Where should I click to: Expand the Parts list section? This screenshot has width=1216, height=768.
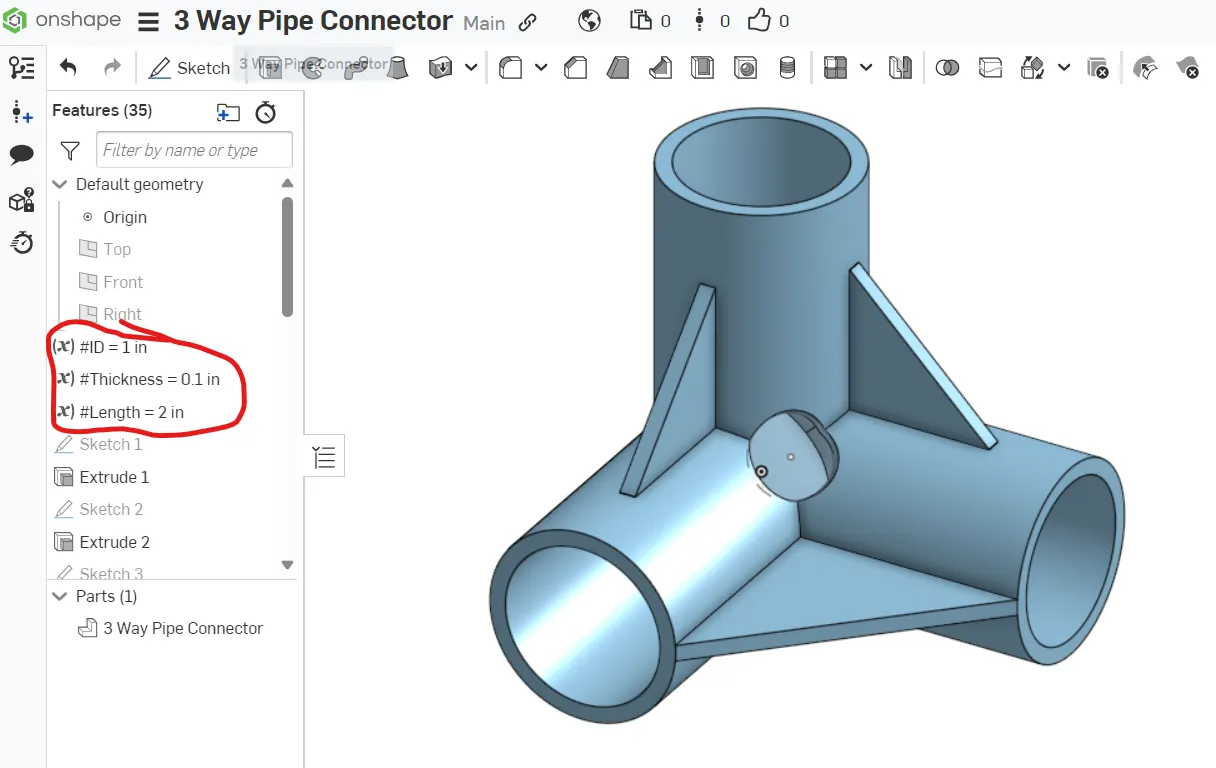coord(59,595)
